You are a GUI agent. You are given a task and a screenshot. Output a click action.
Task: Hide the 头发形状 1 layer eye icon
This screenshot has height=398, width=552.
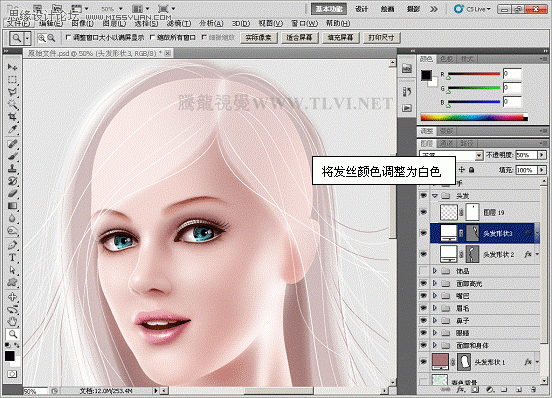point(424,361)
